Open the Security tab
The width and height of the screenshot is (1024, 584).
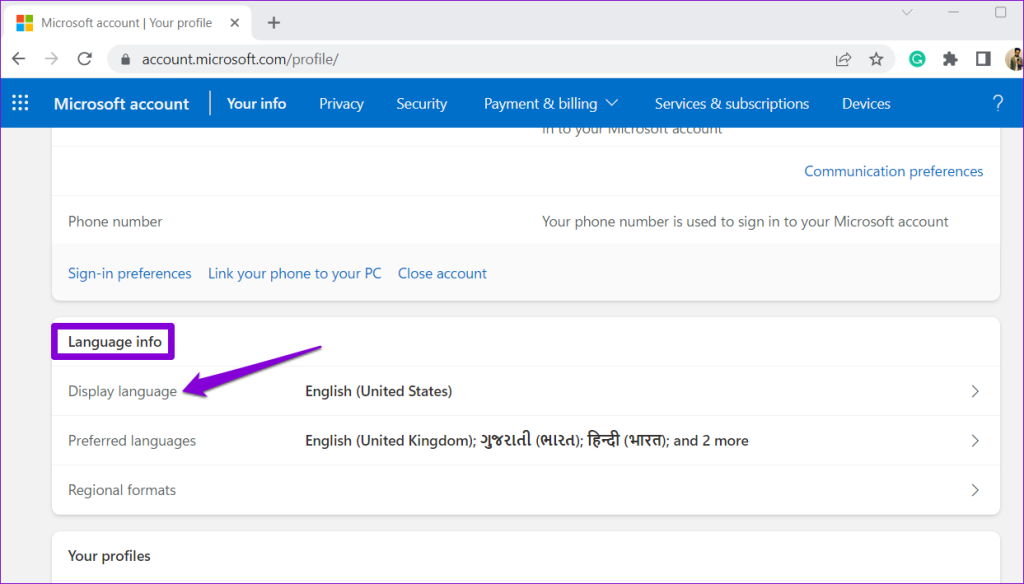pos(421,103)
